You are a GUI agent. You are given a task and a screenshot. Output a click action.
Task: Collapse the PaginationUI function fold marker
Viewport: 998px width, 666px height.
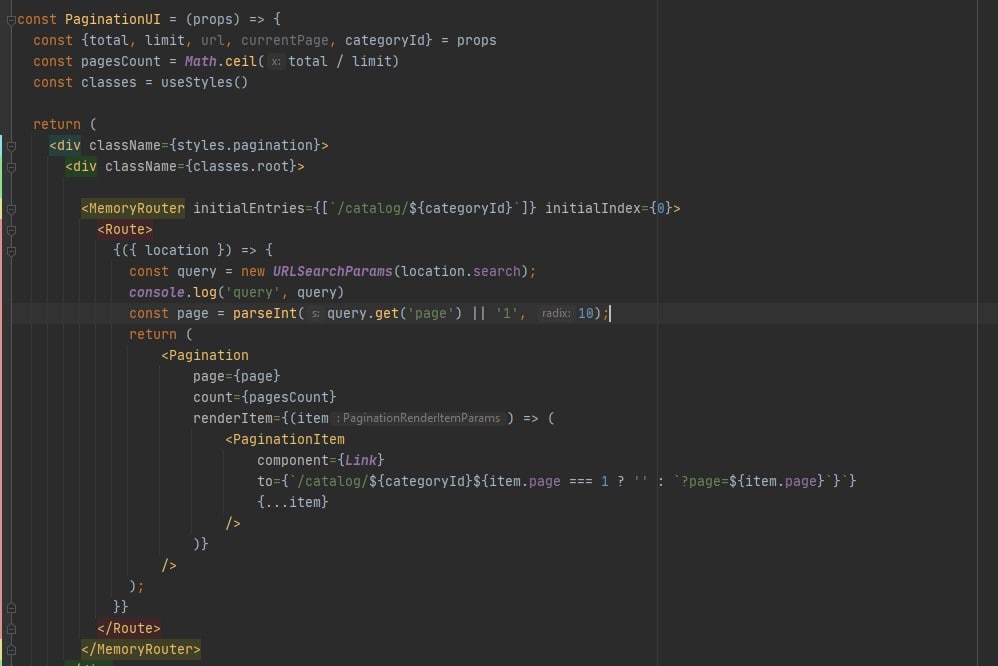point(11,20)
